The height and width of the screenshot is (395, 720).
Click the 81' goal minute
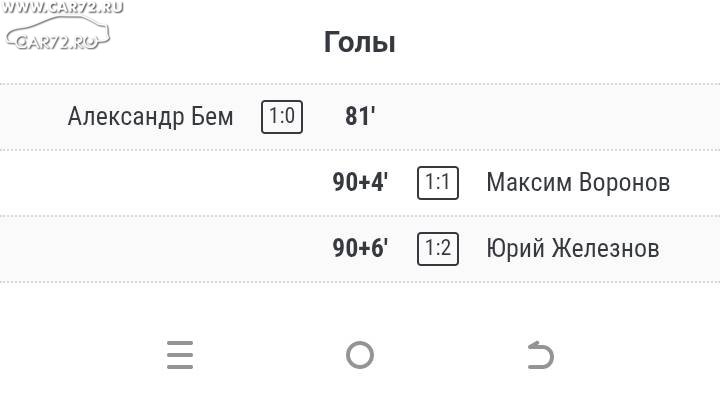360,116
